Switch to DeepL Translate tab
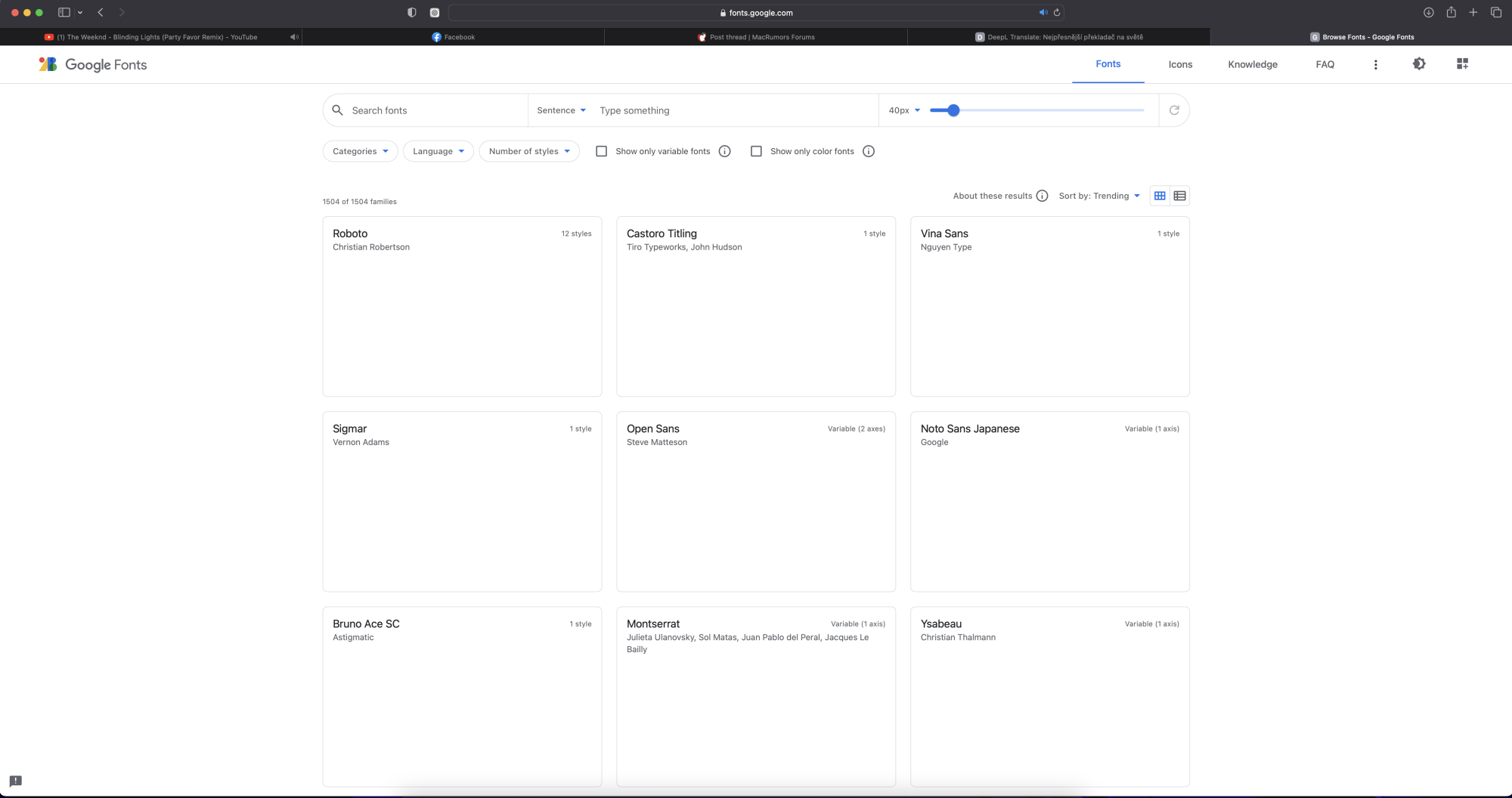The width and height of the screenshot is (1512, 798). (x=1058, y=37)
